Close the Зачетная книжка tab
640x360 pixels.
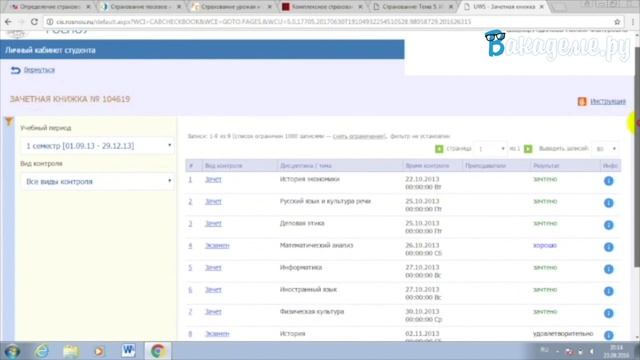542,7
